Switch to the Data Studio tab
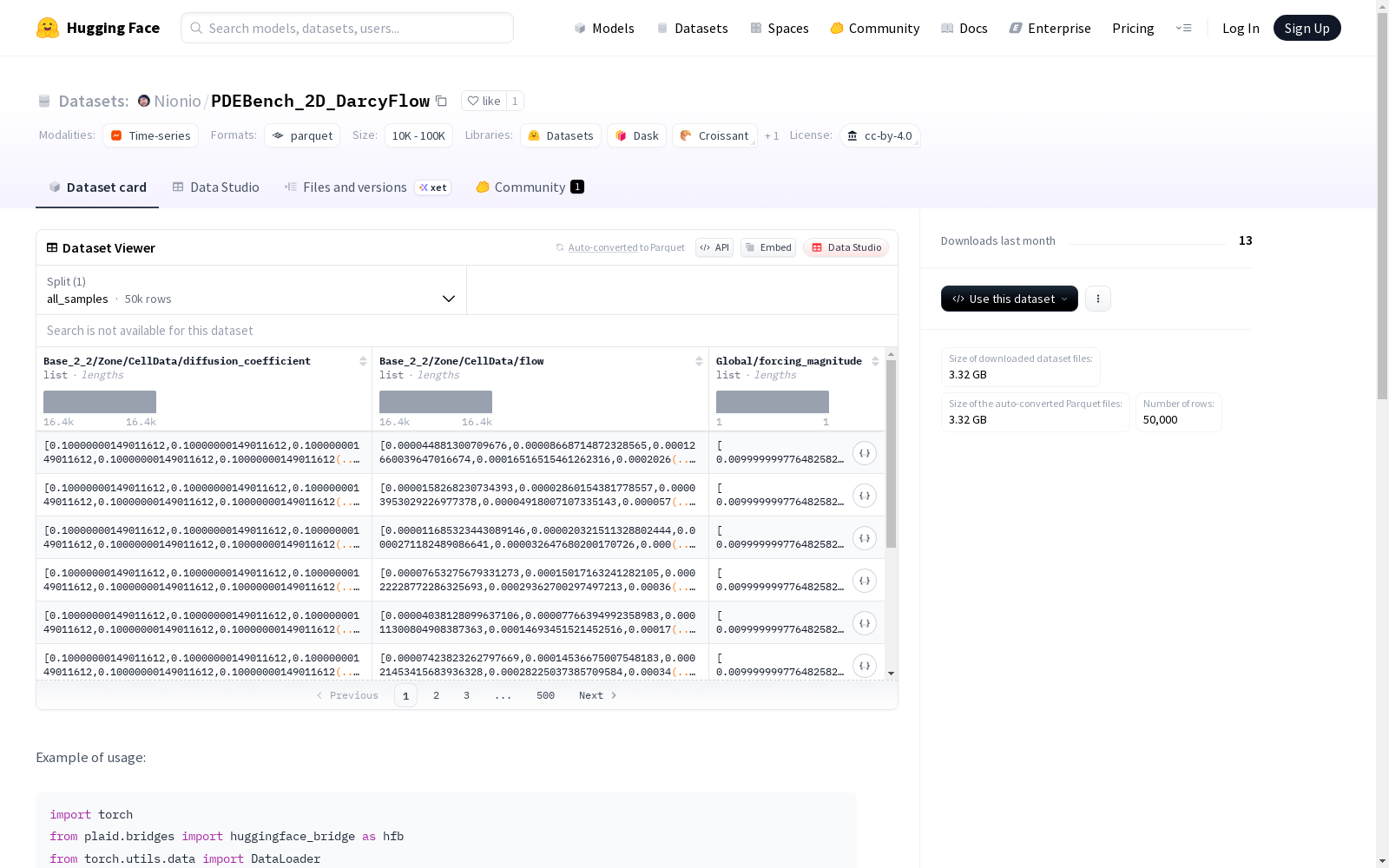 [215, 187]
